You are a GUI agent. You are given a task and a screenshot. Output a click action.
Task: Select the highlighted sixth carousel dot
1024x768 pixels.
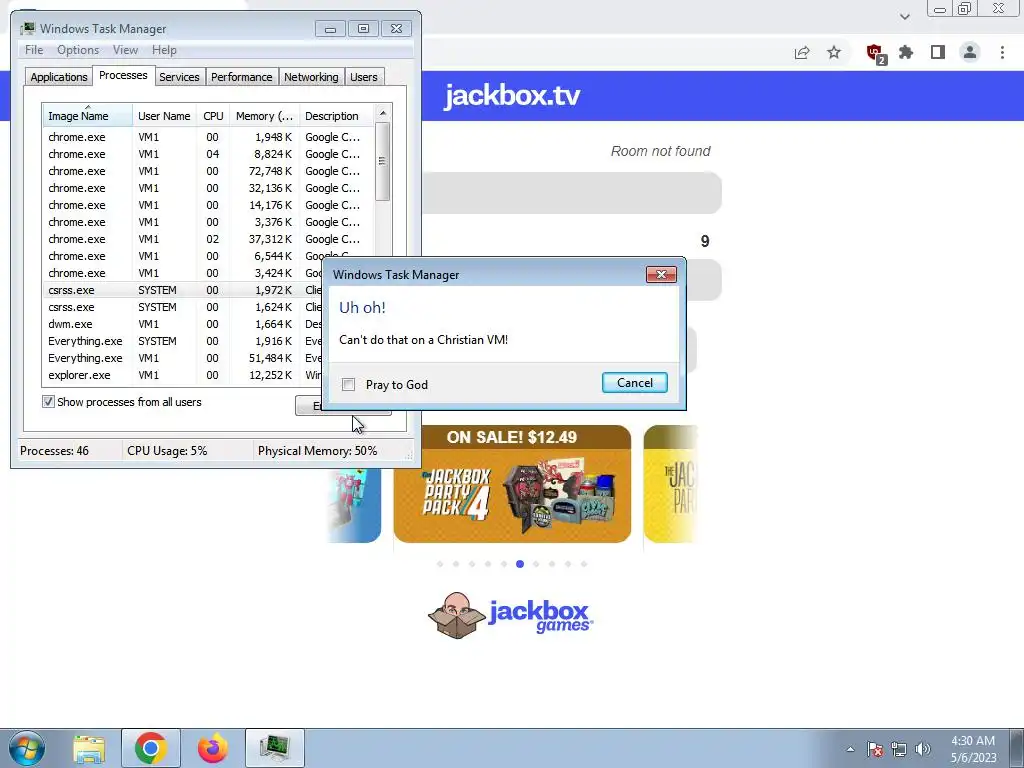click(520, 564)
